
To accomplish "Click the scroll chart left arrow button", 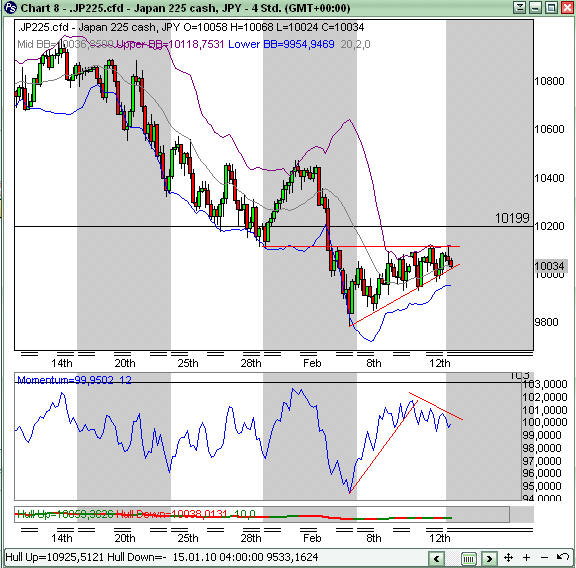I will pos(437,559).
